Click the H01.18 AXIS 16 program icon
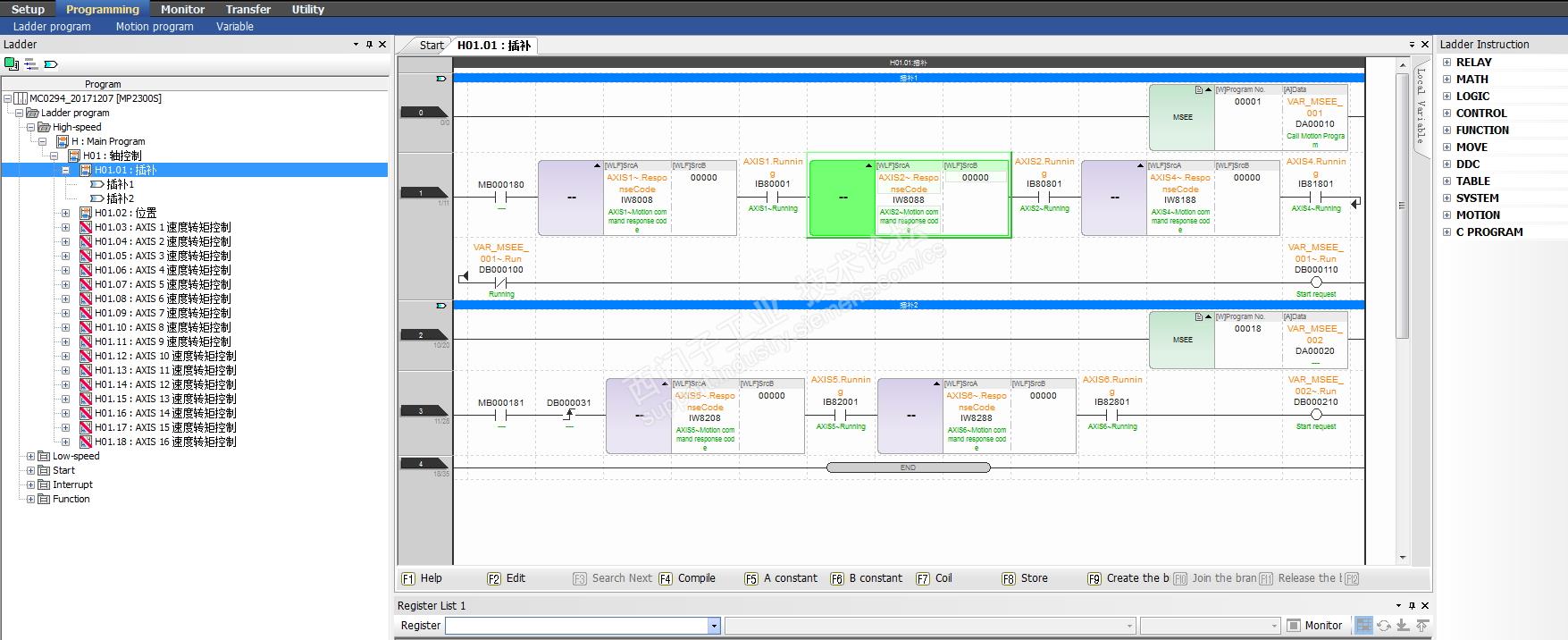The height and width of the screenshot is (640, 1568). [x=86, y=442]
